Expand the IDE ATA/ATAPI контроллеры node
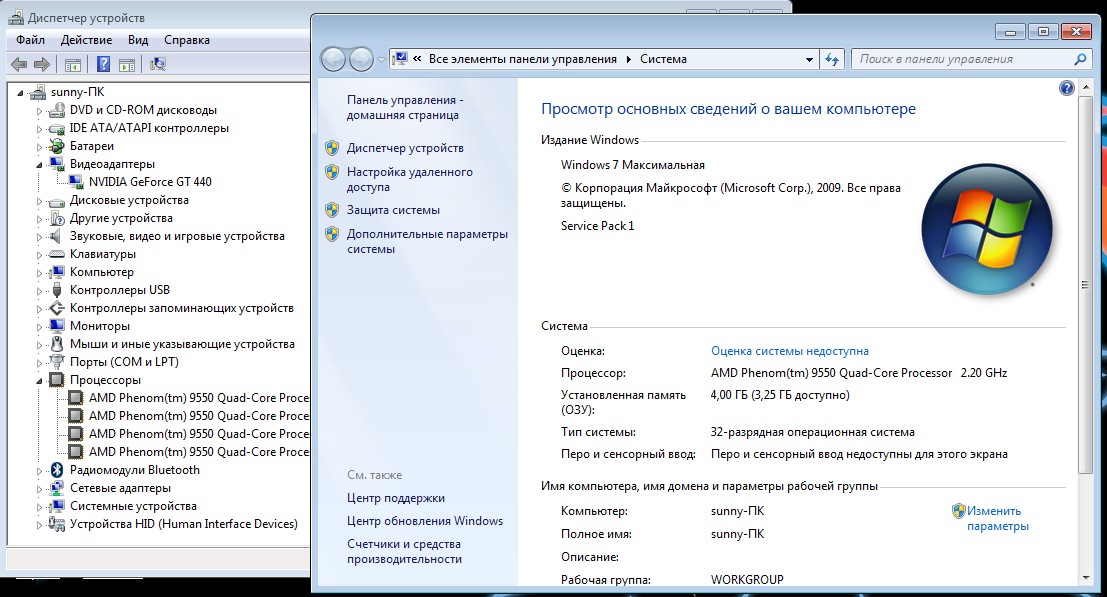 click(x=40, y=128)
